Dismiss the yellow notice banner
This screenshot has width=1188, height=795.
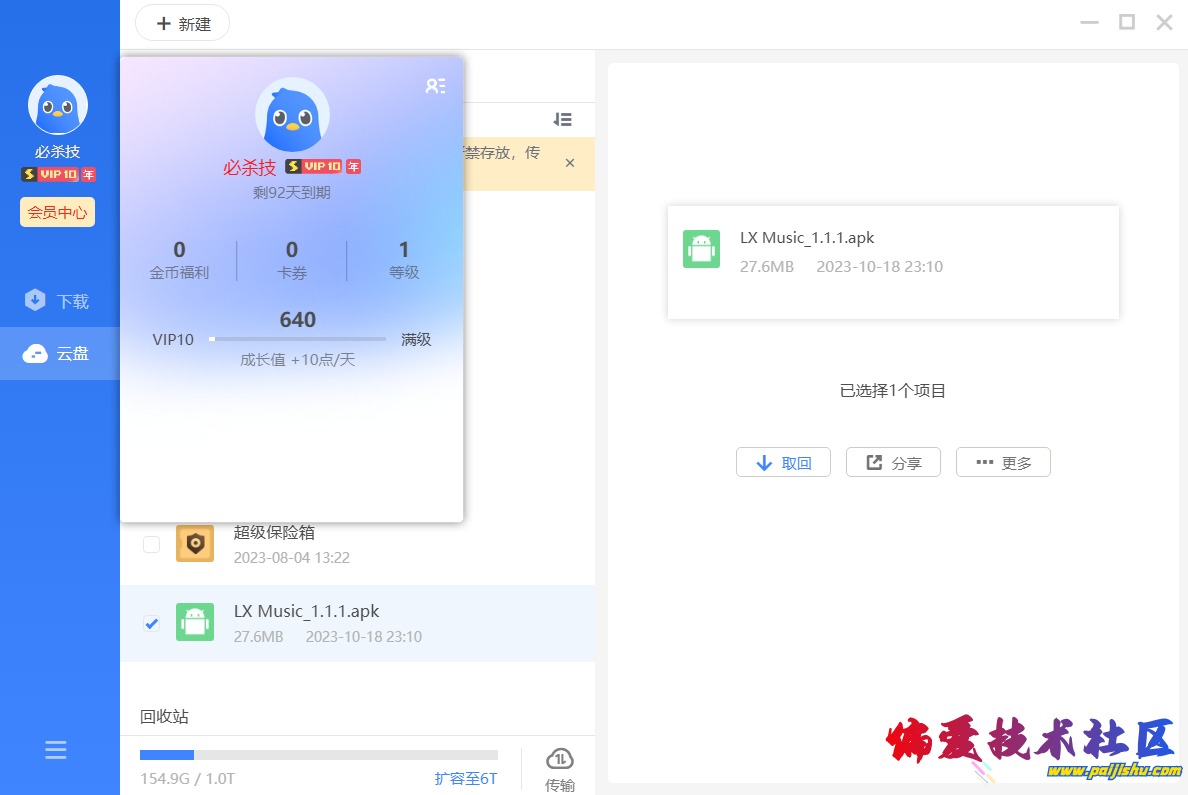[x=570, y=163]
